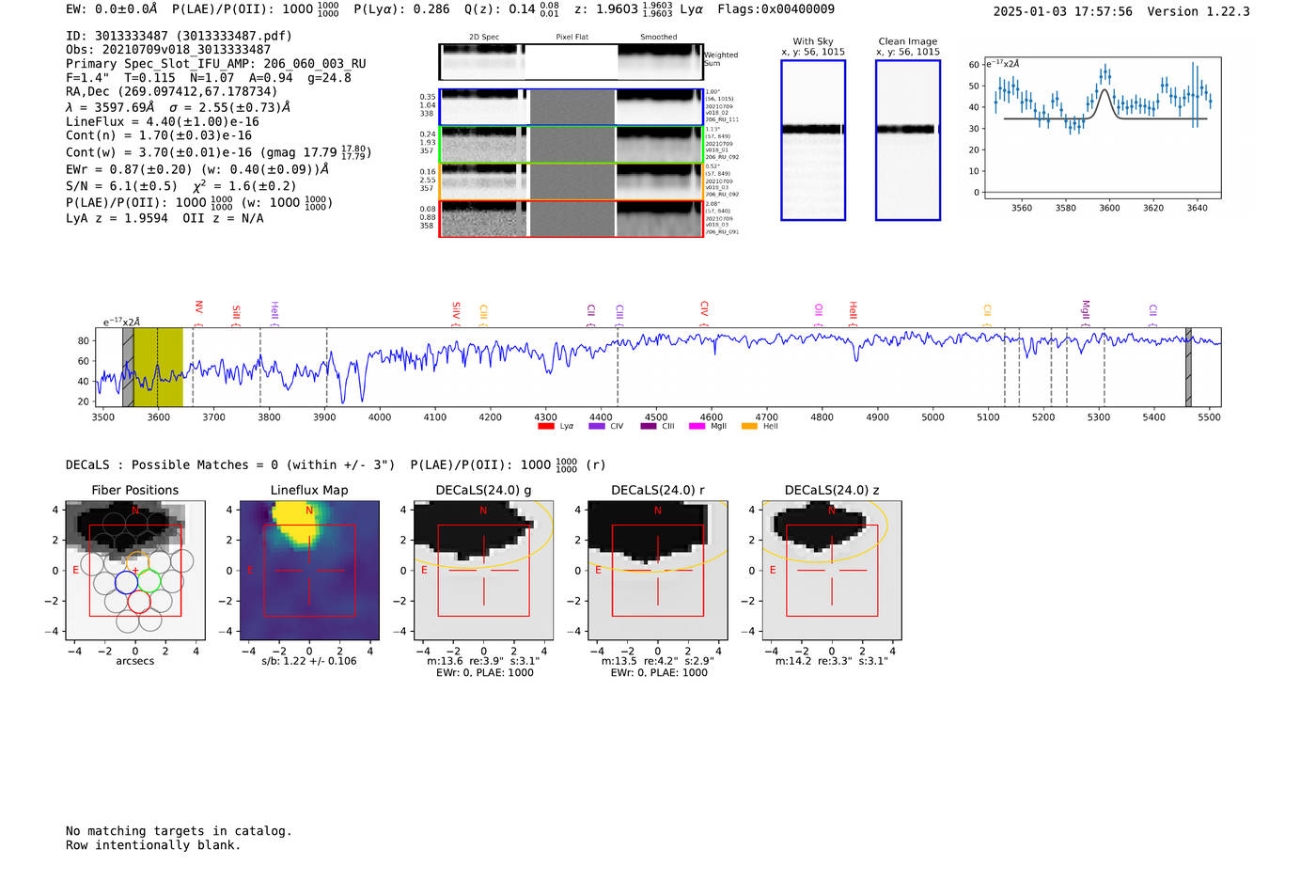The image size is (1316, 896).
Task: Click the orange-framed 2D spectrum row
Action: pyautogui.click(x=571, y=181)
